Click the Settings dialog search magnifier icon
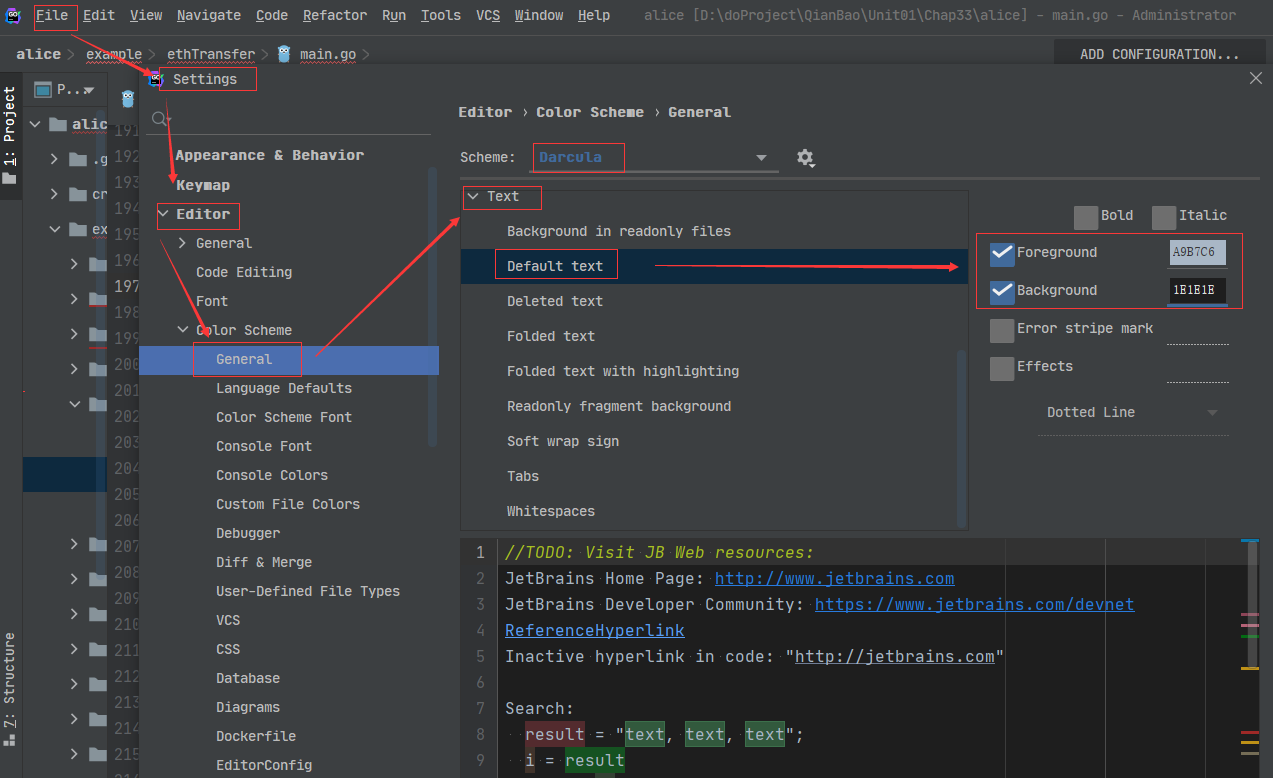The image size is (1273, 778). coord(159,120)
